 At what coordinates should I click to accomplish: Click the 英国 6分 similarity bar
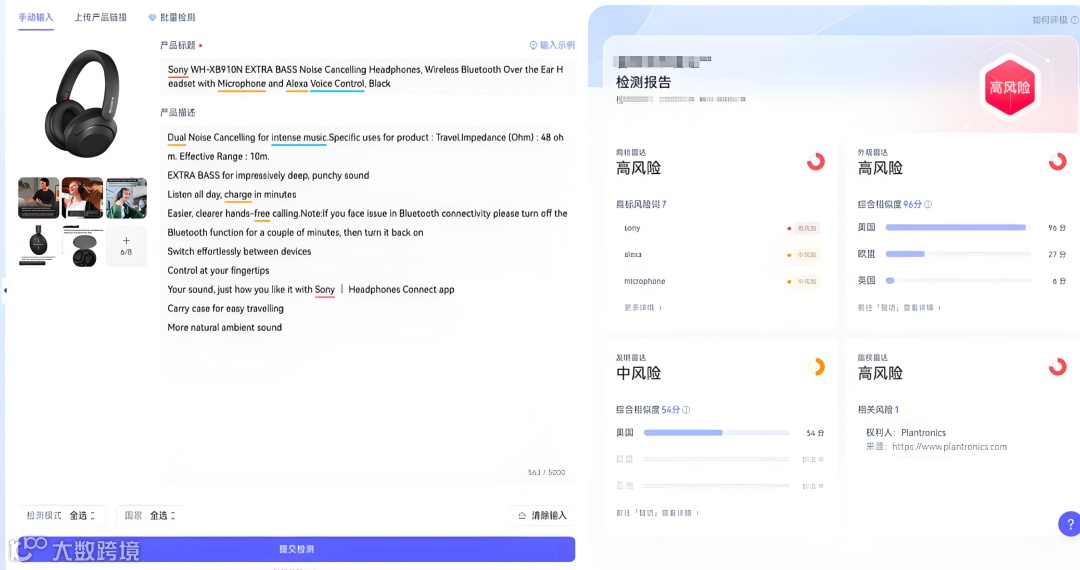tap(958, 281)
